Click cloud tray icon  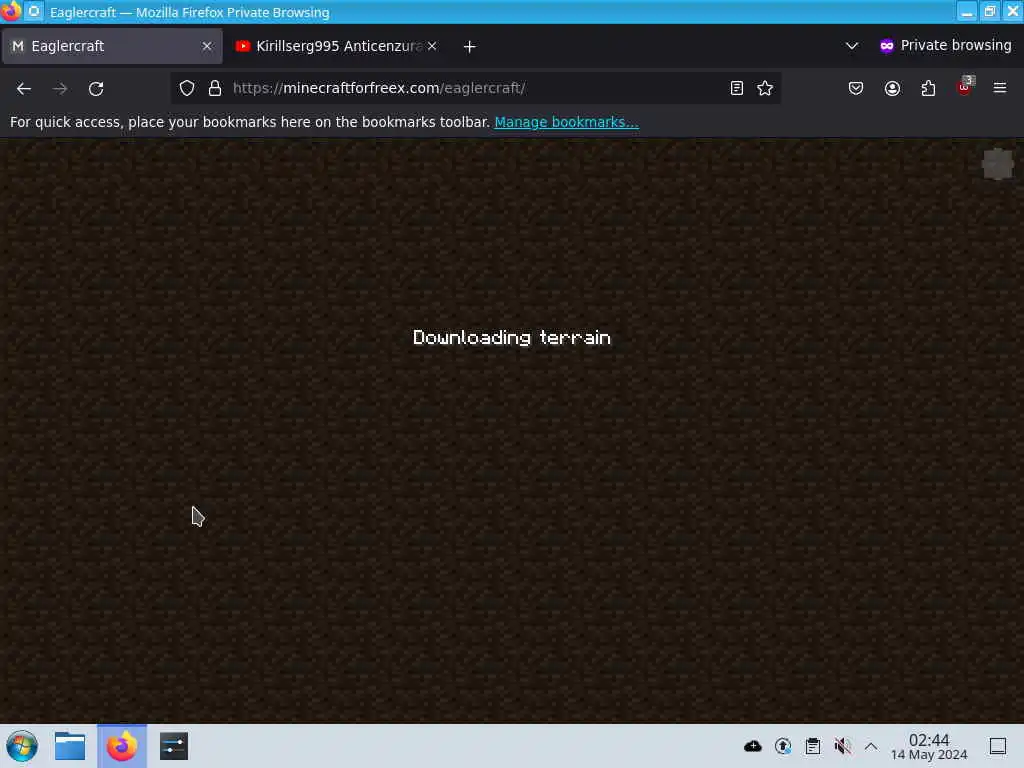coord(752,746)
